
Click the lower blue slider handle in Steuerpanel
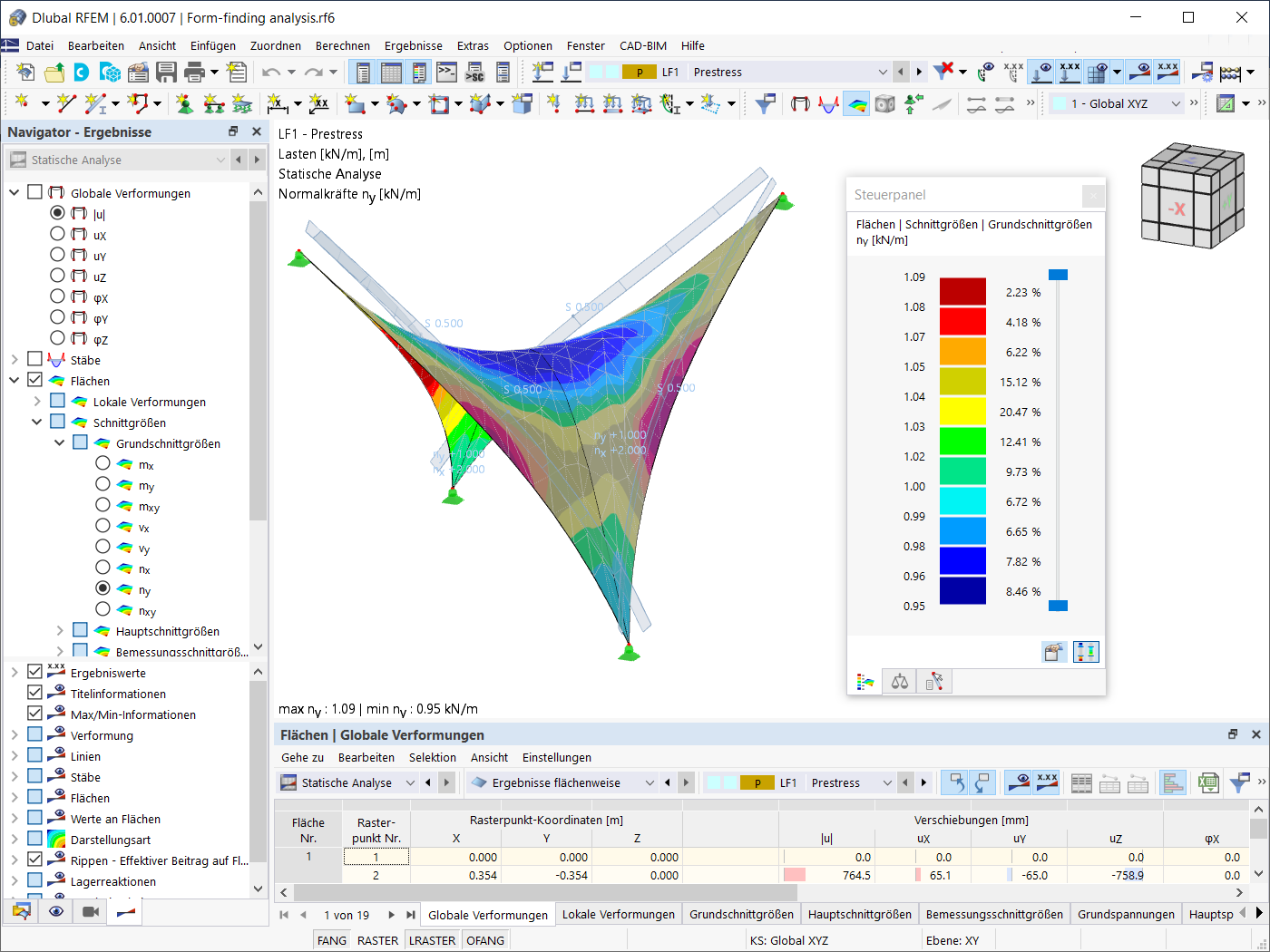[1058, 606]
